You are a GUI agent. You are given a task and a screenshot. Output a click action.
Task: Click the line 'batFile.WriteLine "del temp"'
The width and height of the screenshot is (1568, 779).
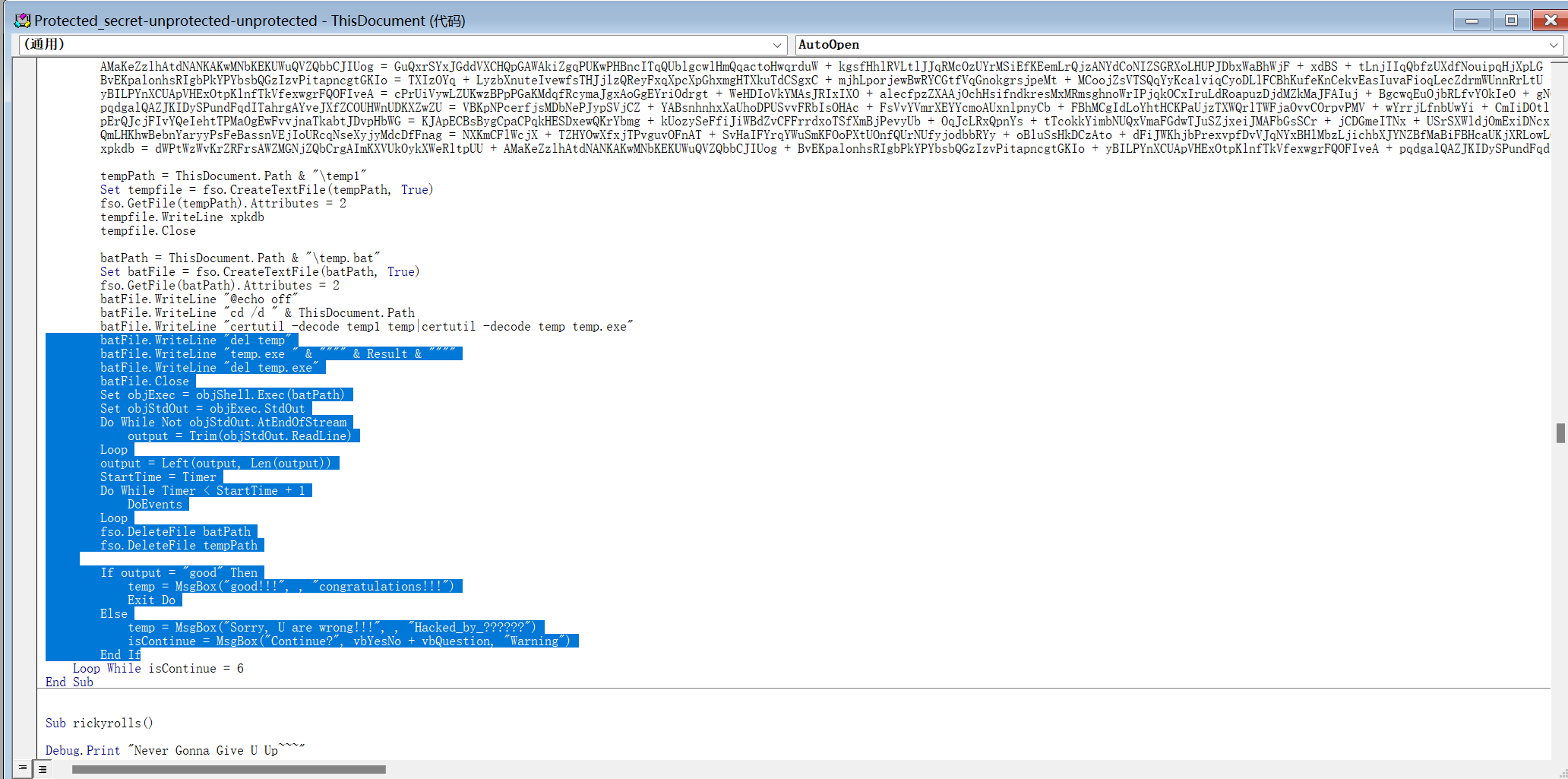coord(196,340)
